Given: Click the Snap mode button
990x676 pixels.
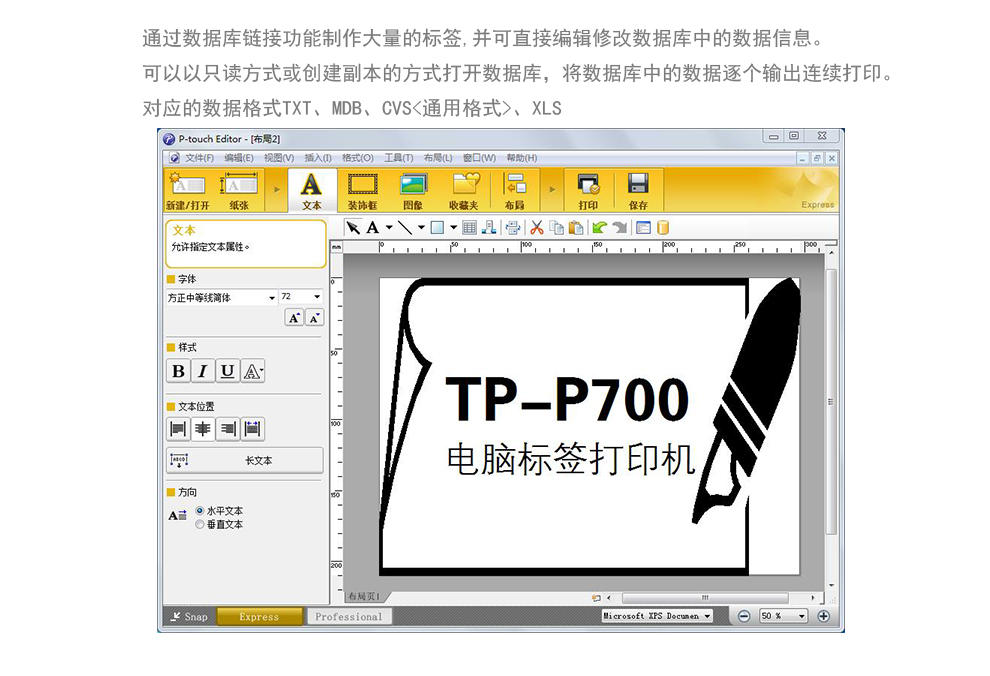Looking at the screenshot, I should (188, 617).
